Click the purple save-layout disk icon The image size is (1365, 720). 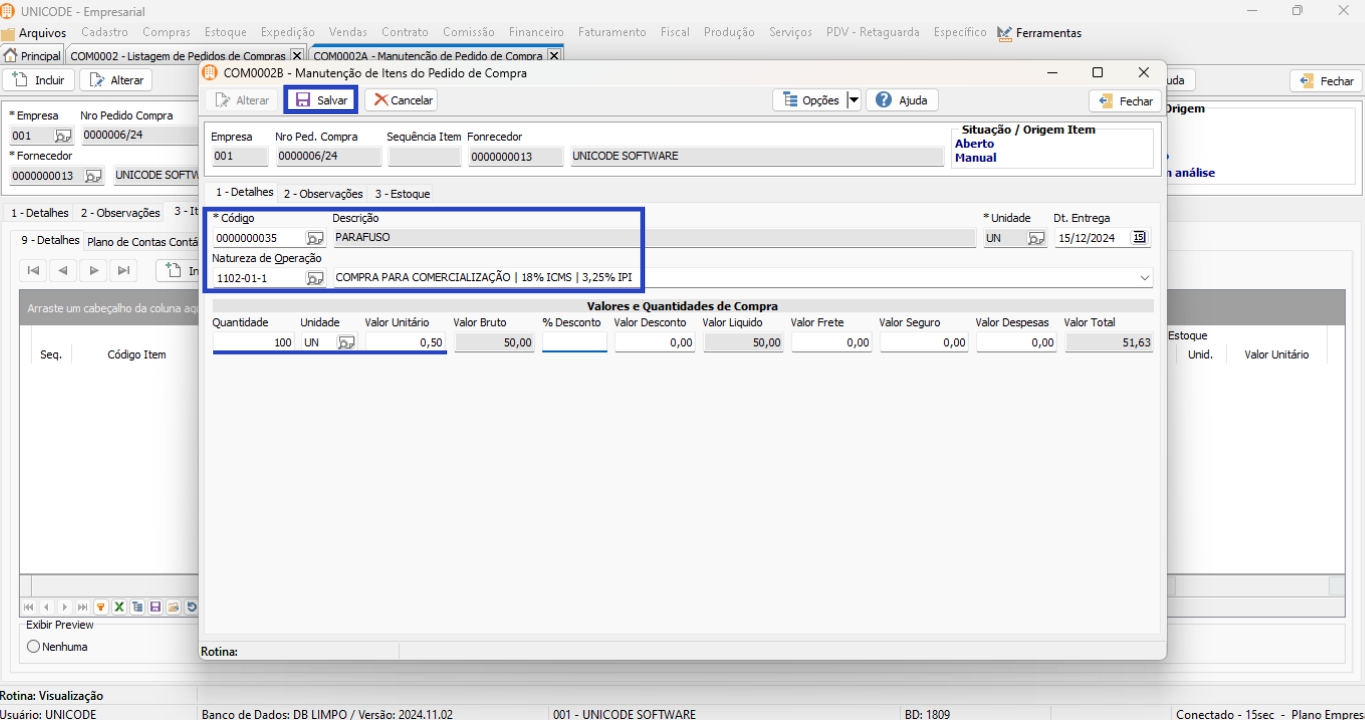pyautogui.click(x=155, y=607)
